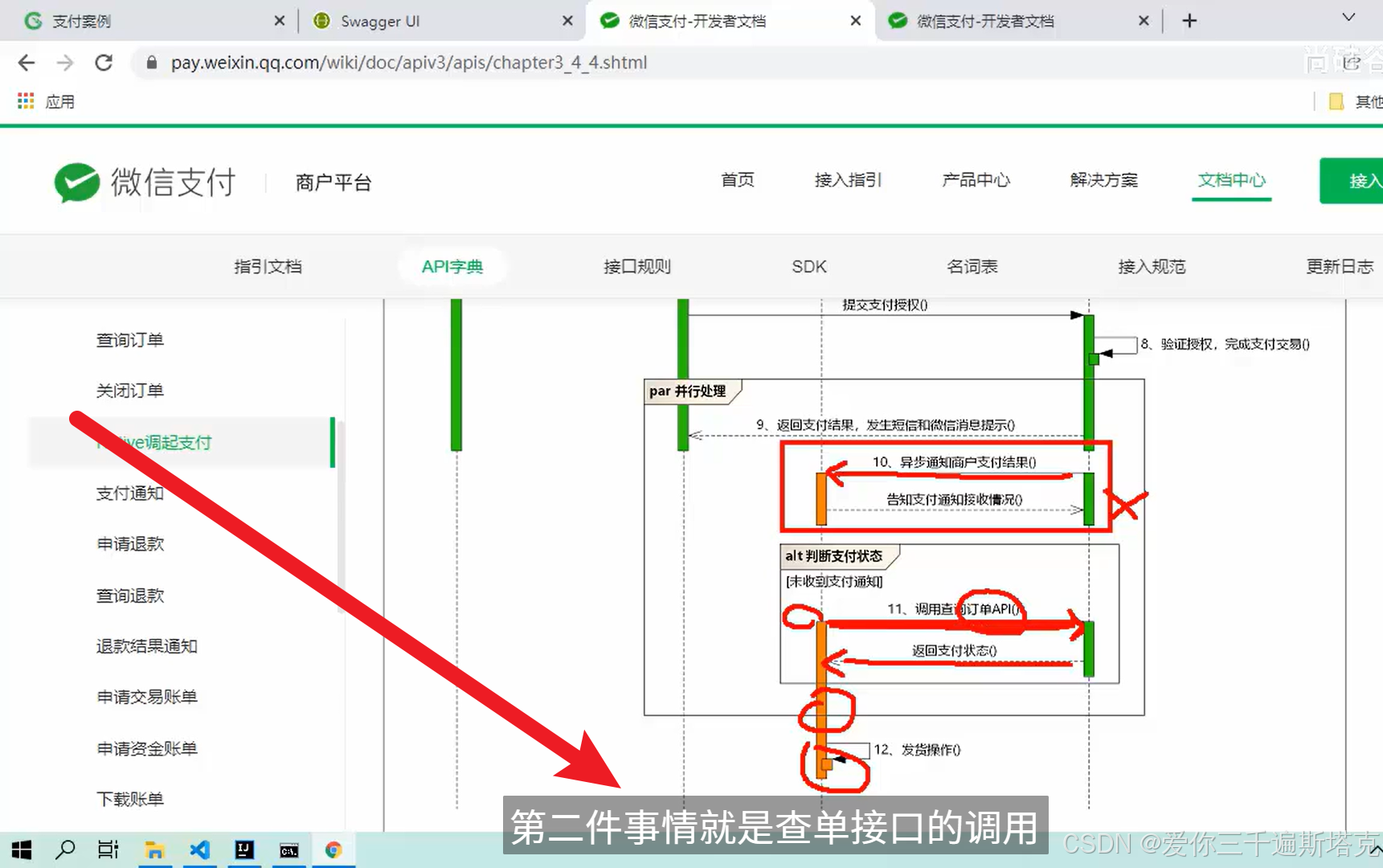Open a new browser tab
1383x868 pixels.
tap(1190, 21)
